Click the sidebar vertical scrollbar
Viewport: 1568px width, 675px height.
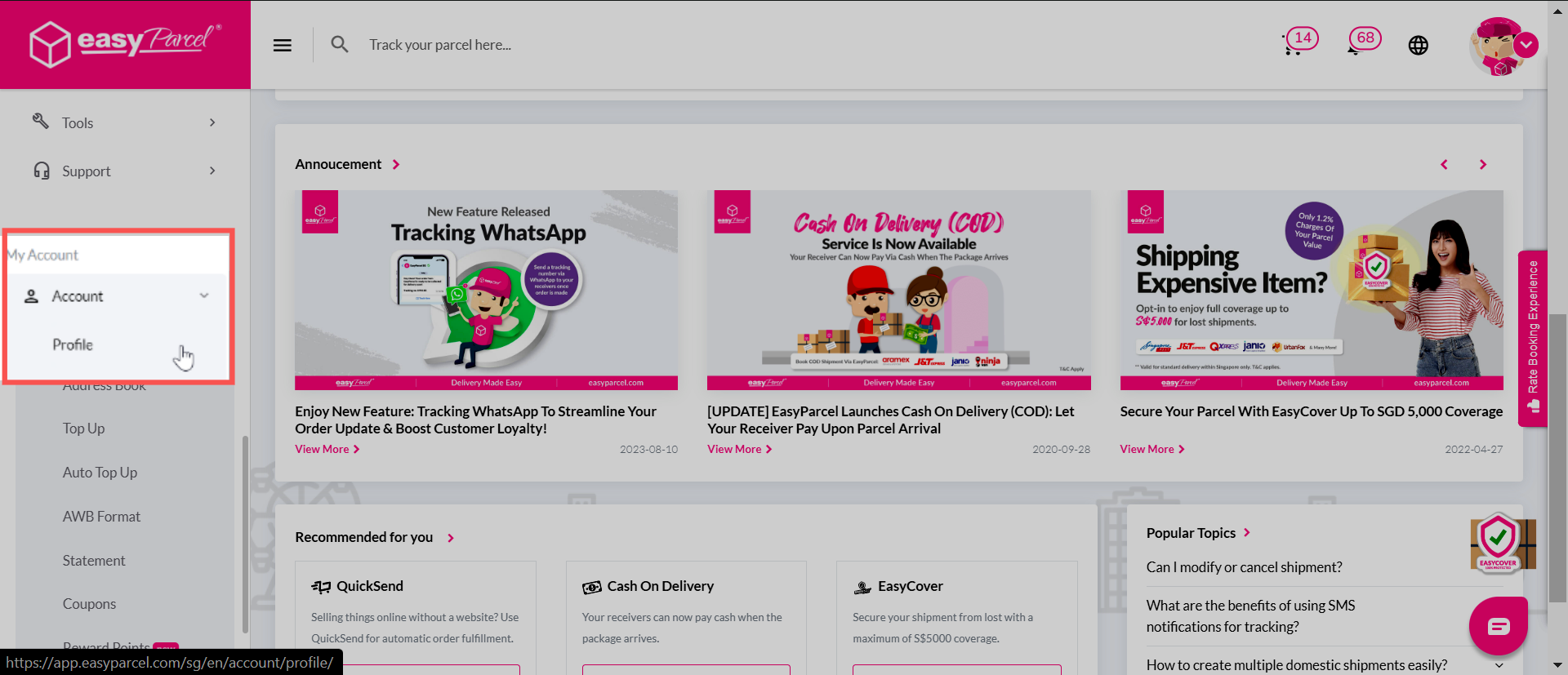[245, 535]
